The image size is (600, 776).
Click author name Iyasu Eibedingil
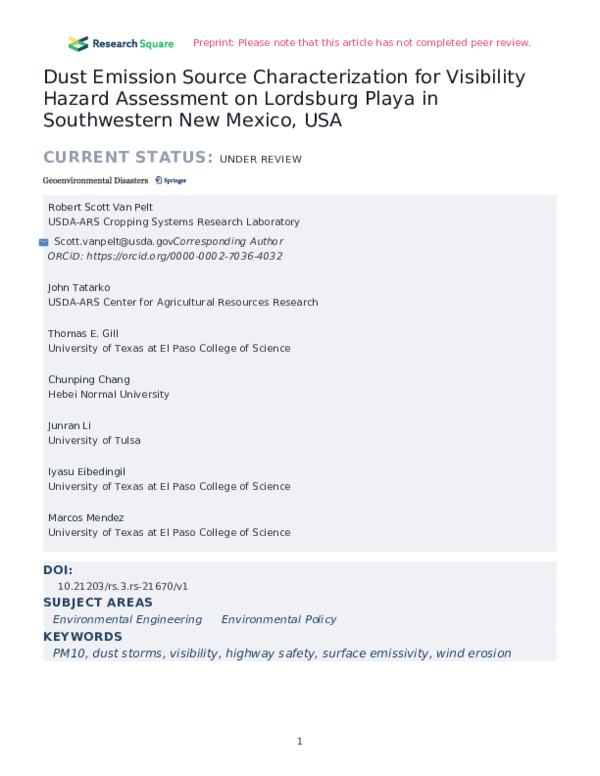pos(87,471)
